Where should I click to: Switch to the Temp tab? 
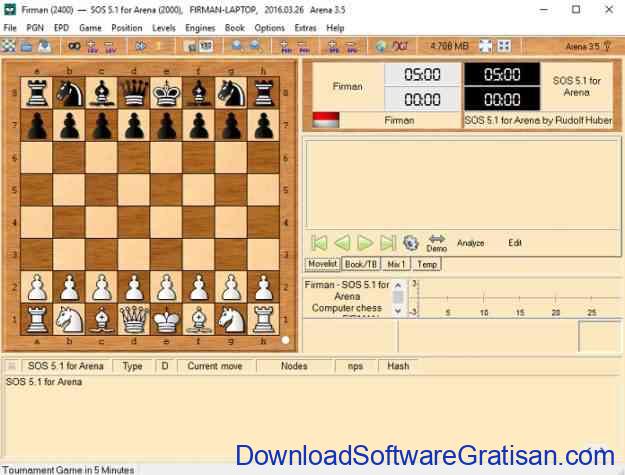point(427,264)
